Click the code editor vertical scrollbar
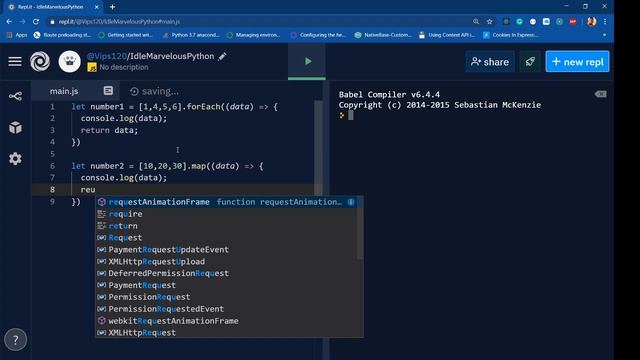Image resolution: width=640 pixels, height=360 pixels. click(x=318, y=147)
